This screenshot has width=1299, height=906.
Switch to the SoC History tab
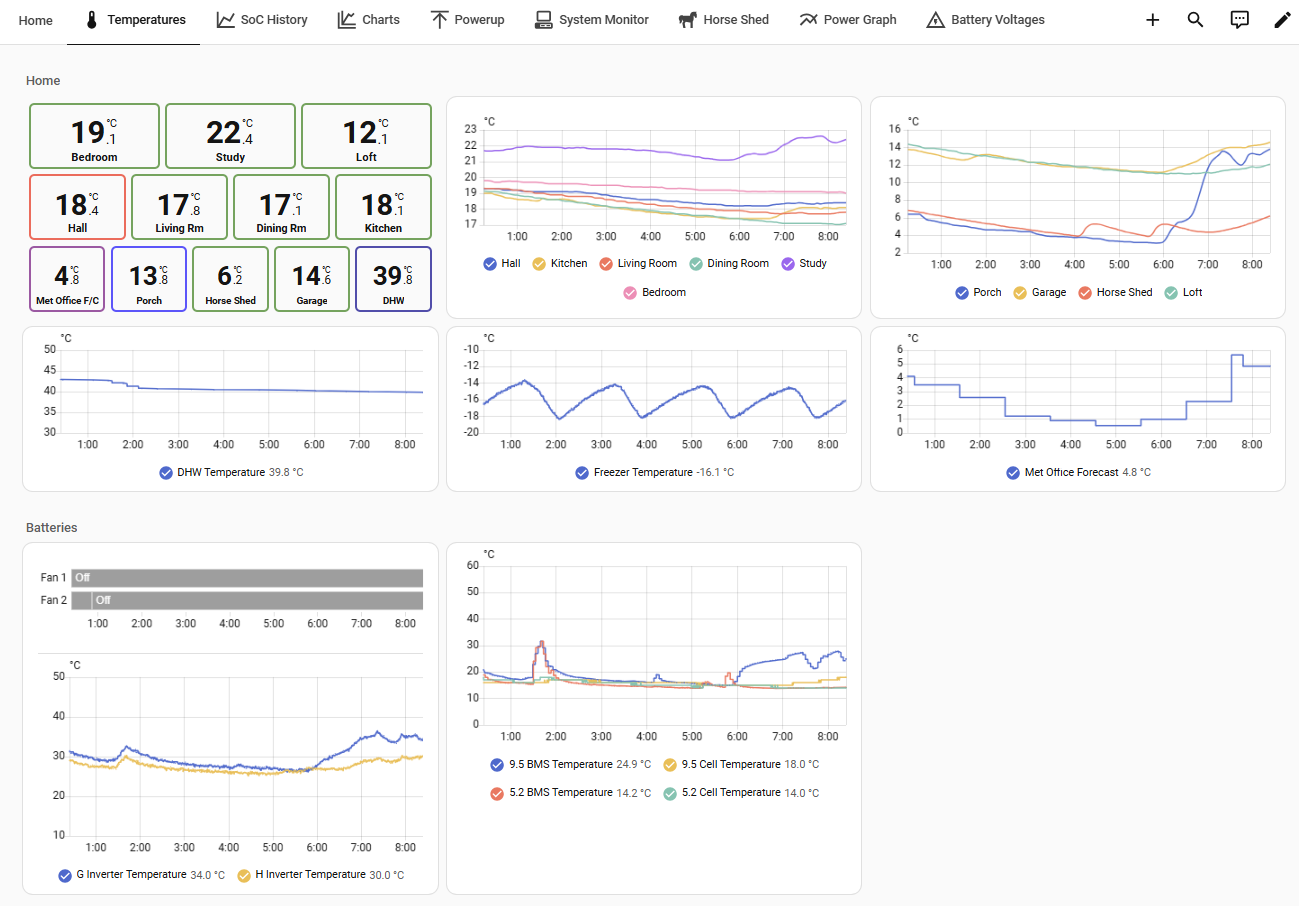coord(262,20)
